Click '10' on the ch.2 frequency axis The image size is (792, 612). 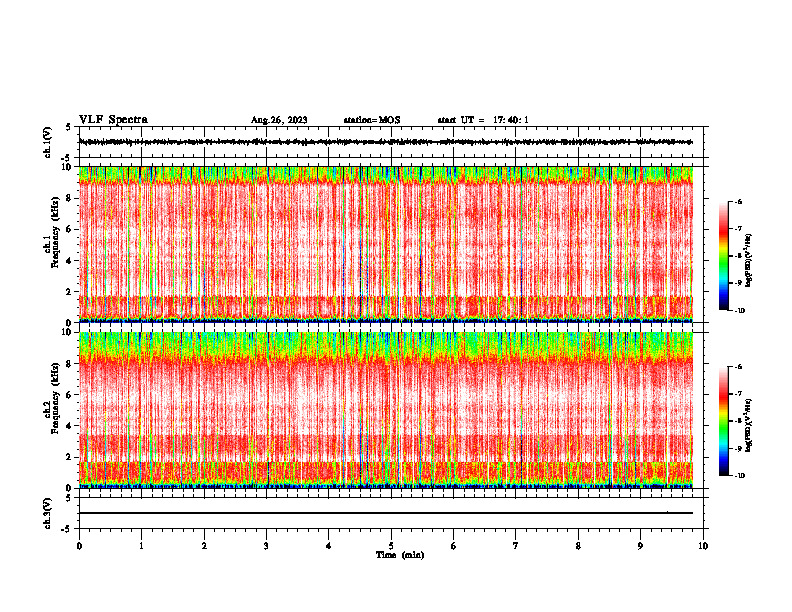point(66,332)
